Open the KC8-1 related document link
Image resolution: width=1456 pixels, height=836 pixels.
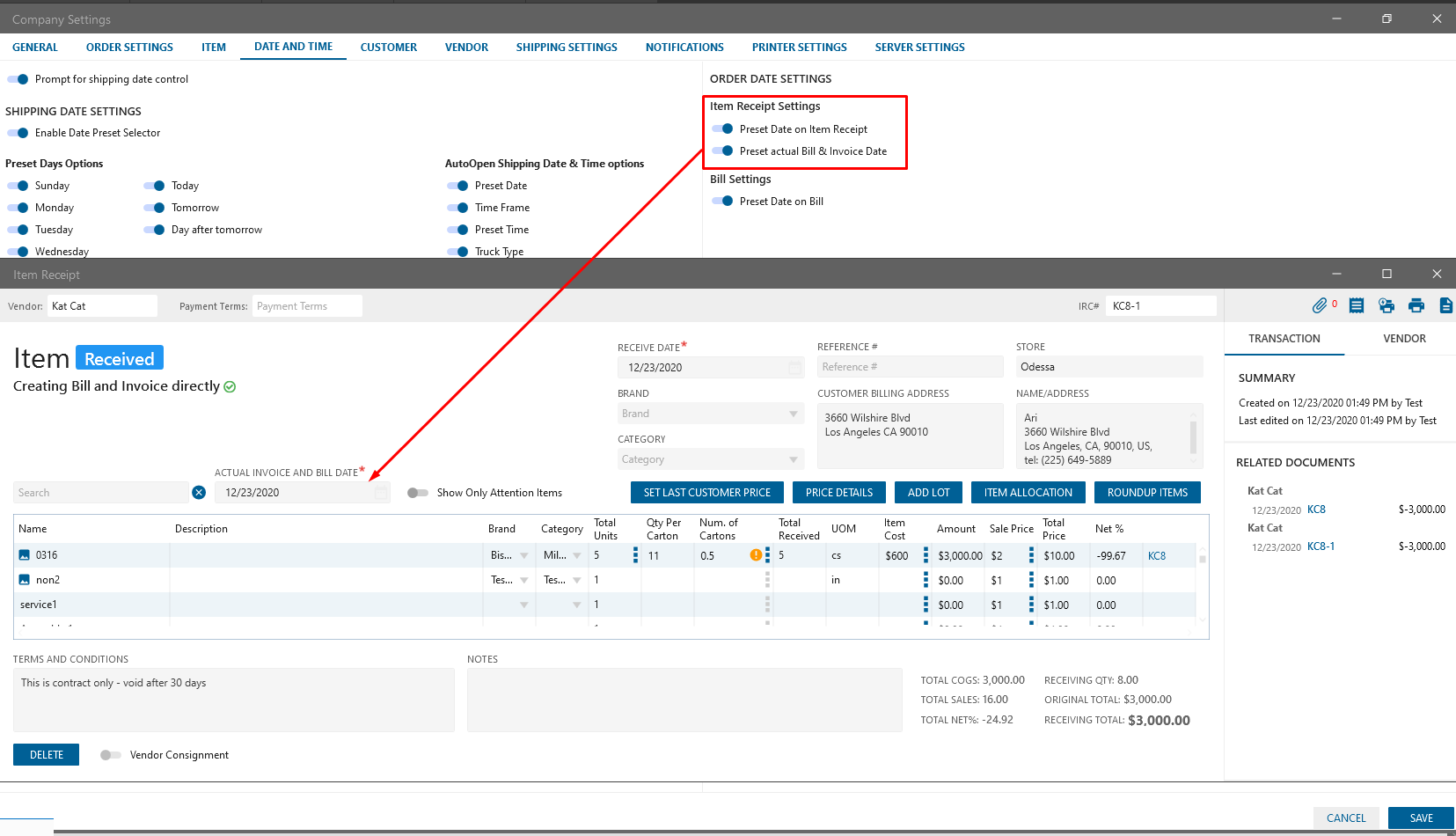tap(1321, 546)
